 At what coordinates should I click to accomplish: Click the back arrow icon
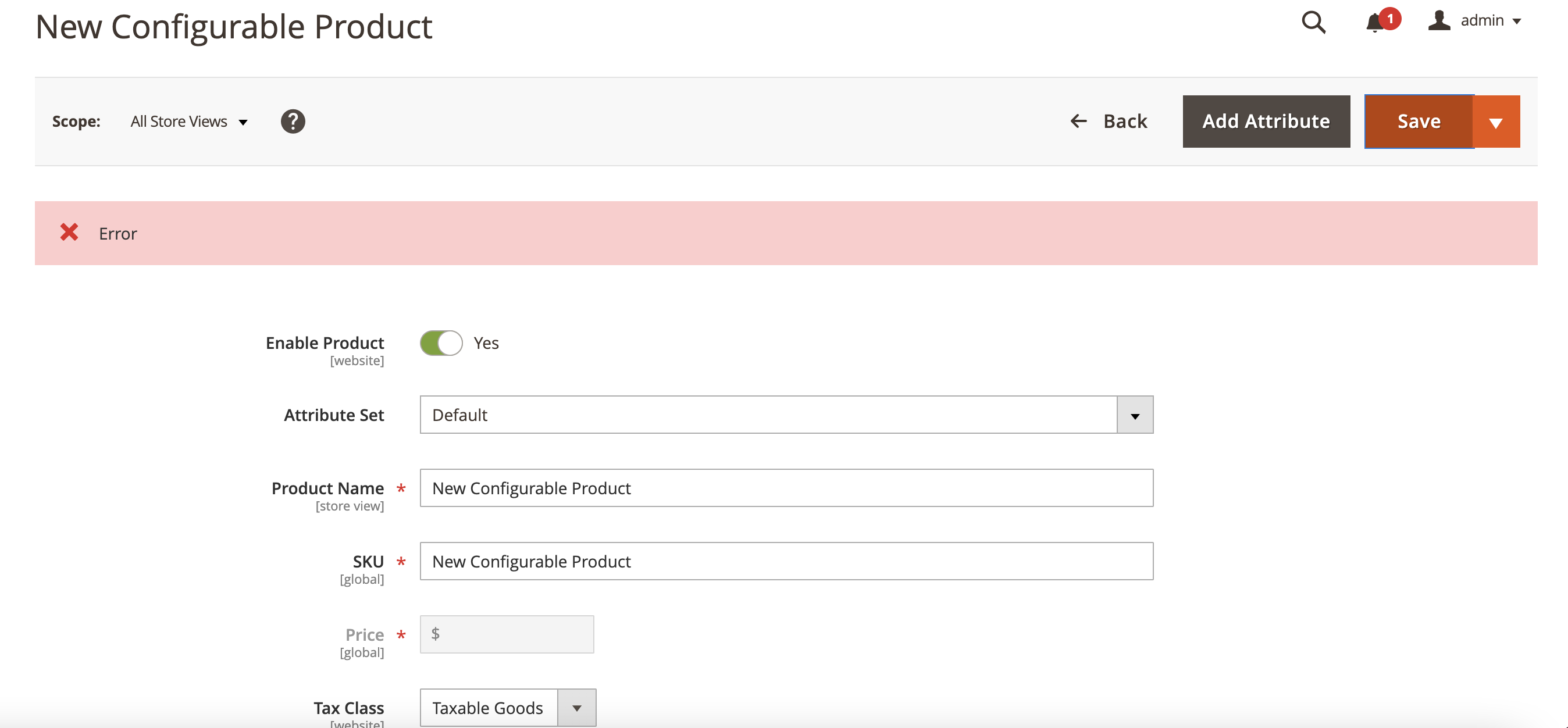(1079, 121)
